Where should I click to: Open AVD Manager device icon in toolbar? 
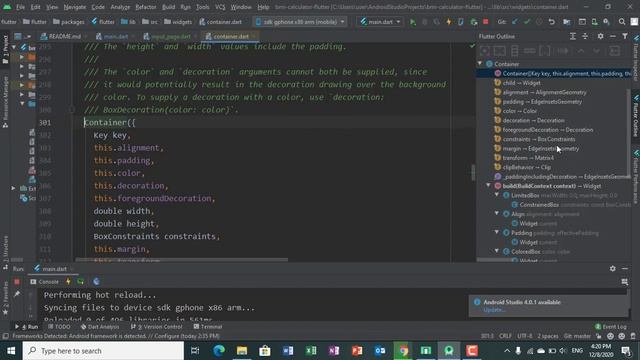pos(594,22)
